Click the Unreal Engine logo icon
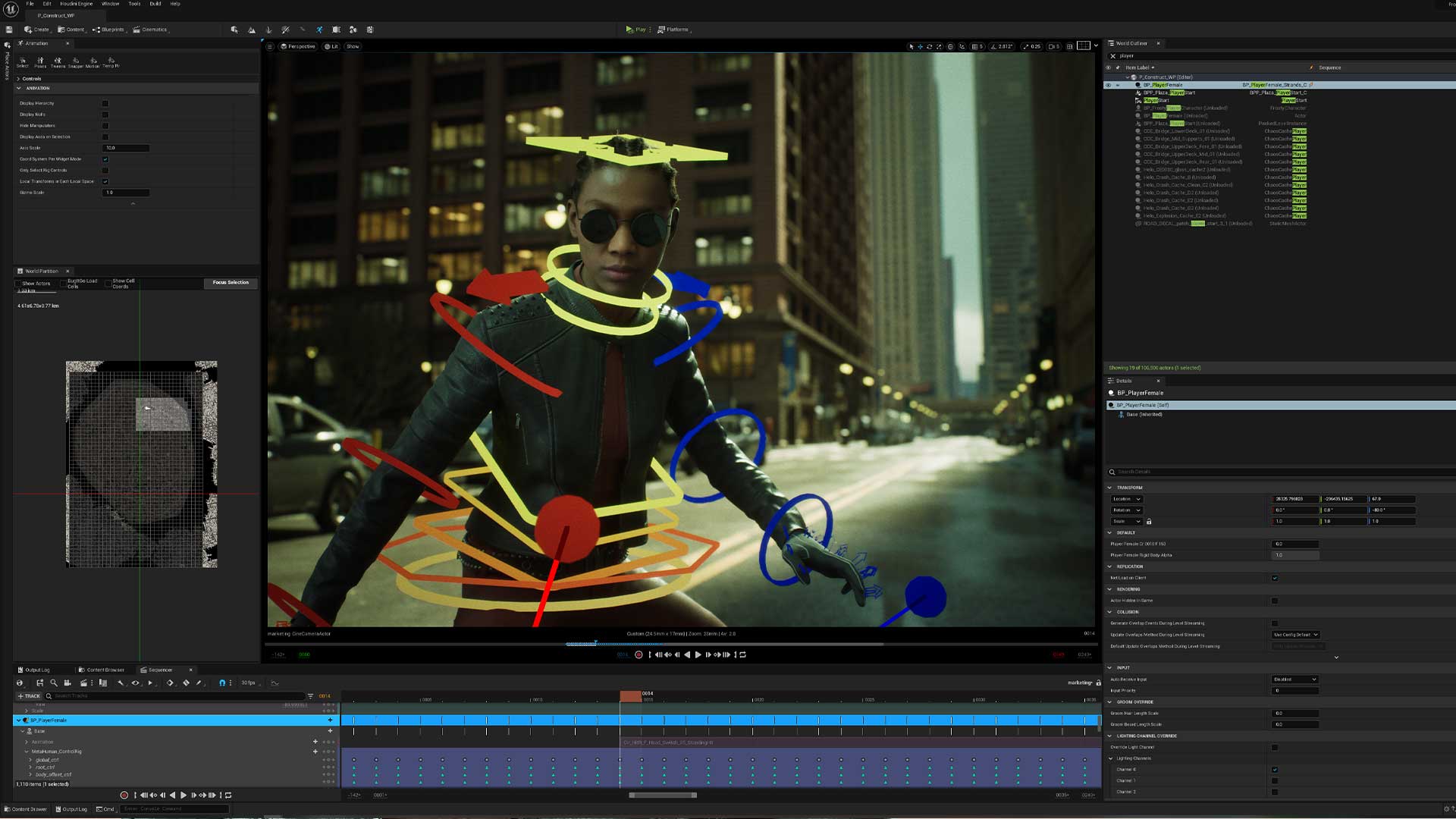This screenshot has width=1456, height=819. click(11, 10)
